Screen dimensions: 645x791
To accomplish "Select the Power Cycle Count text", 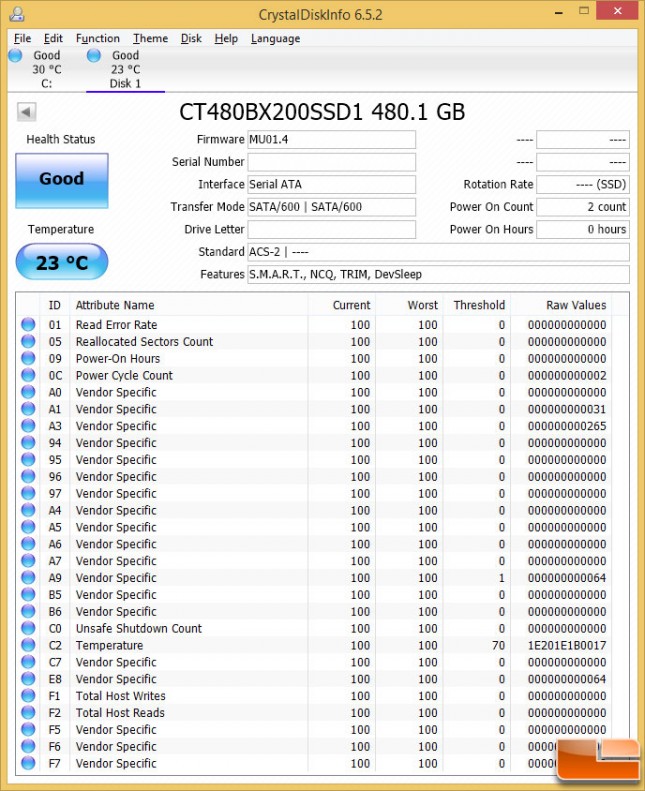I will (124, 375).
